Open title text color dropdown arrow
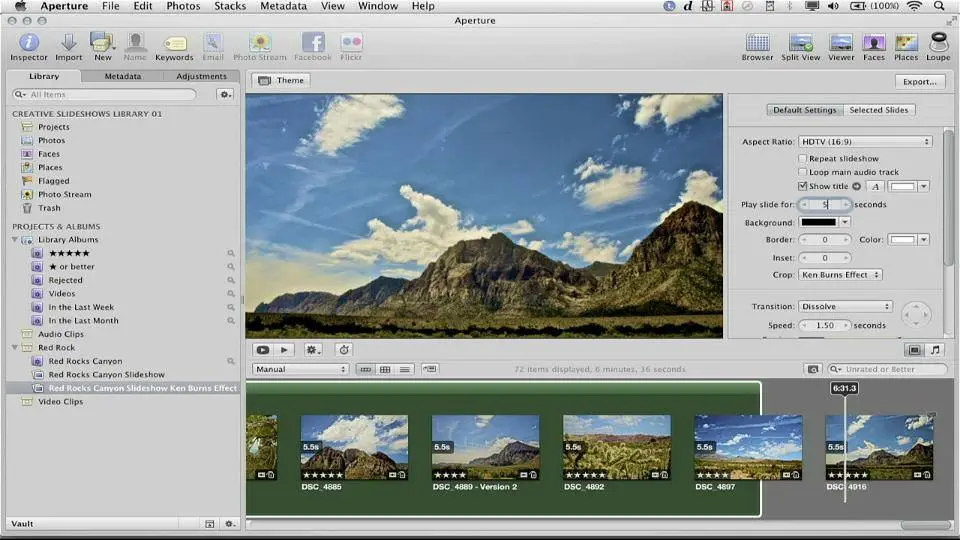This screenshot has height=540, width=960. (924, 186)
